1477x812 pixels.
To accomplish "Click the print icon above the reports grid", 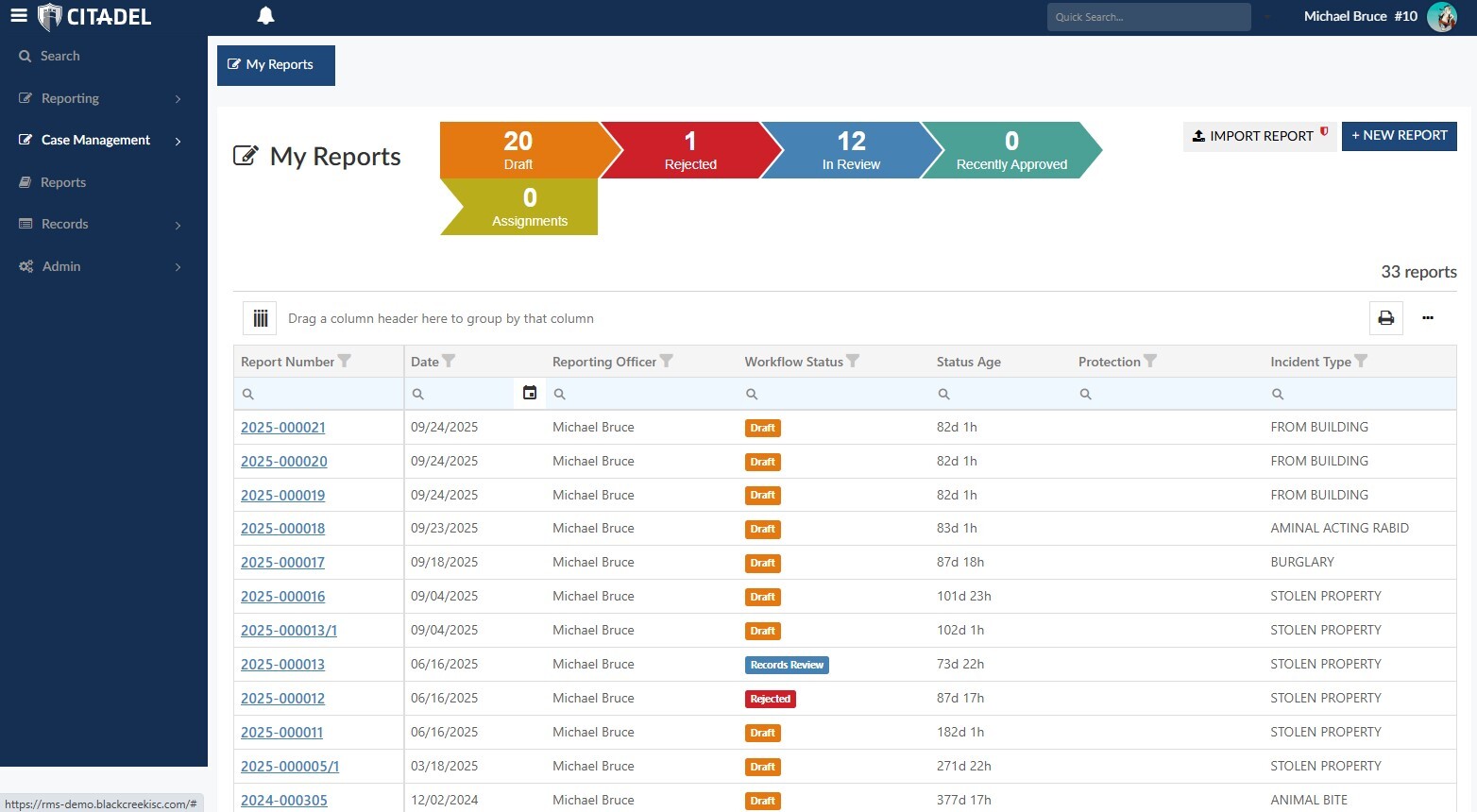I will pos(1385,318).
